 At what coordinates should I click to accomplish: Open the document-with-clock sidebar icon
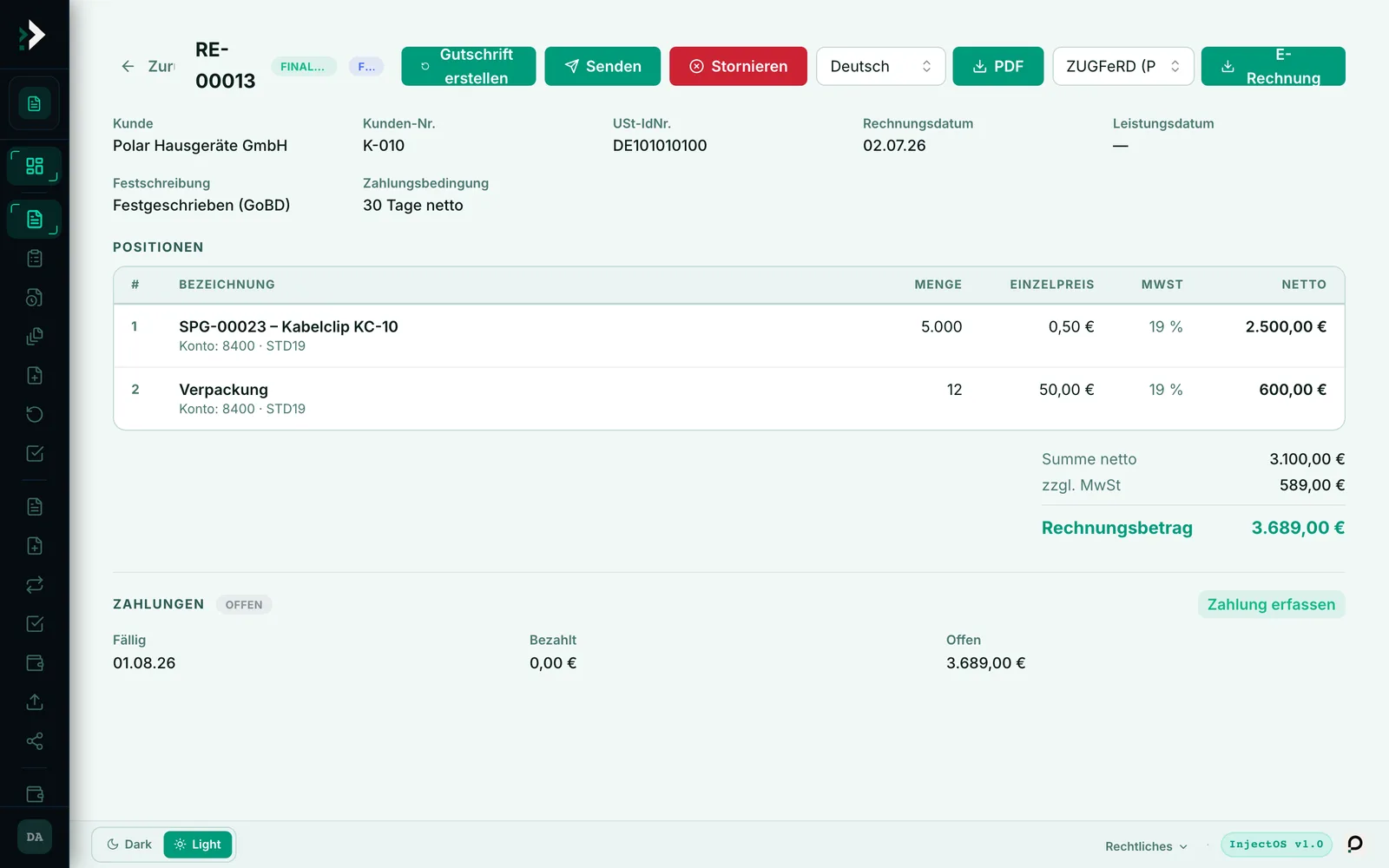tap(35, 298)
